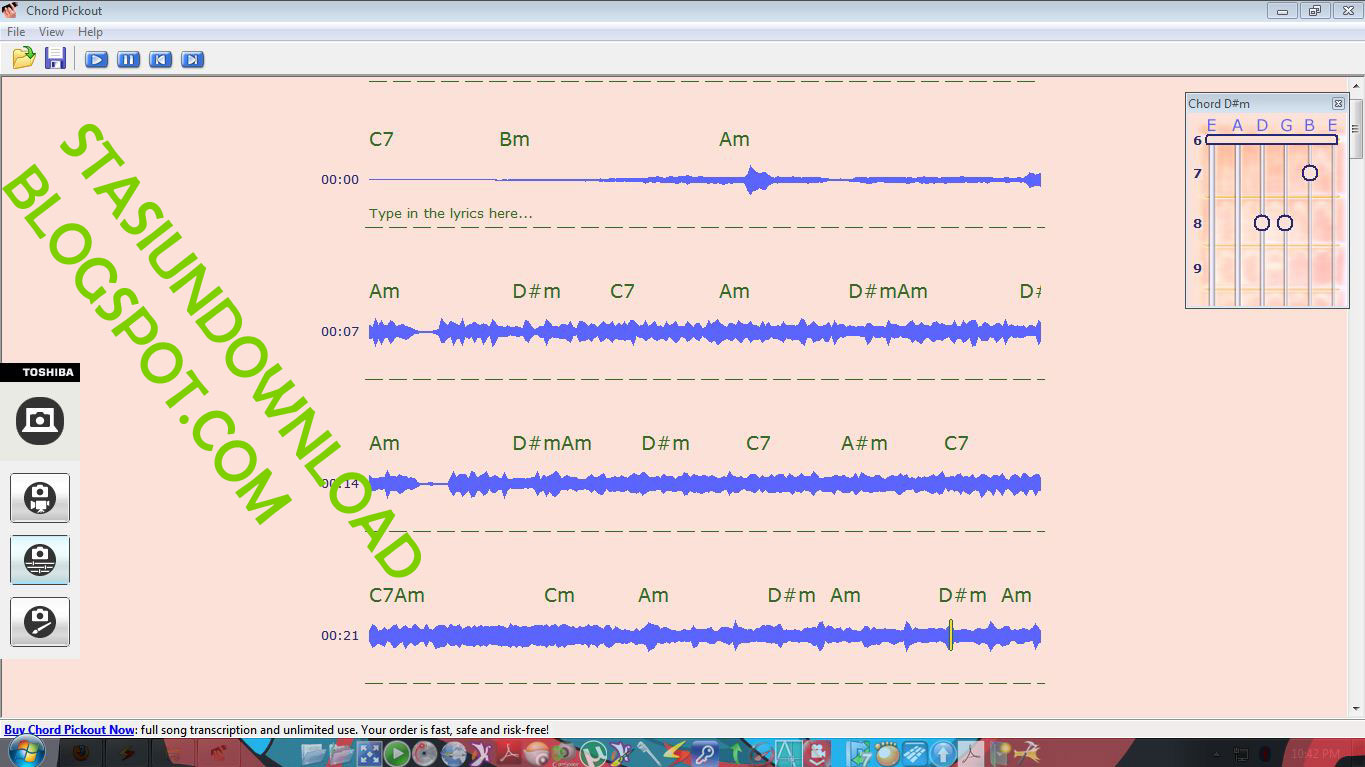Click the waveform of the 00:00 line
This screenshot has height=767, width=1365.
click(x=705, y=180)
